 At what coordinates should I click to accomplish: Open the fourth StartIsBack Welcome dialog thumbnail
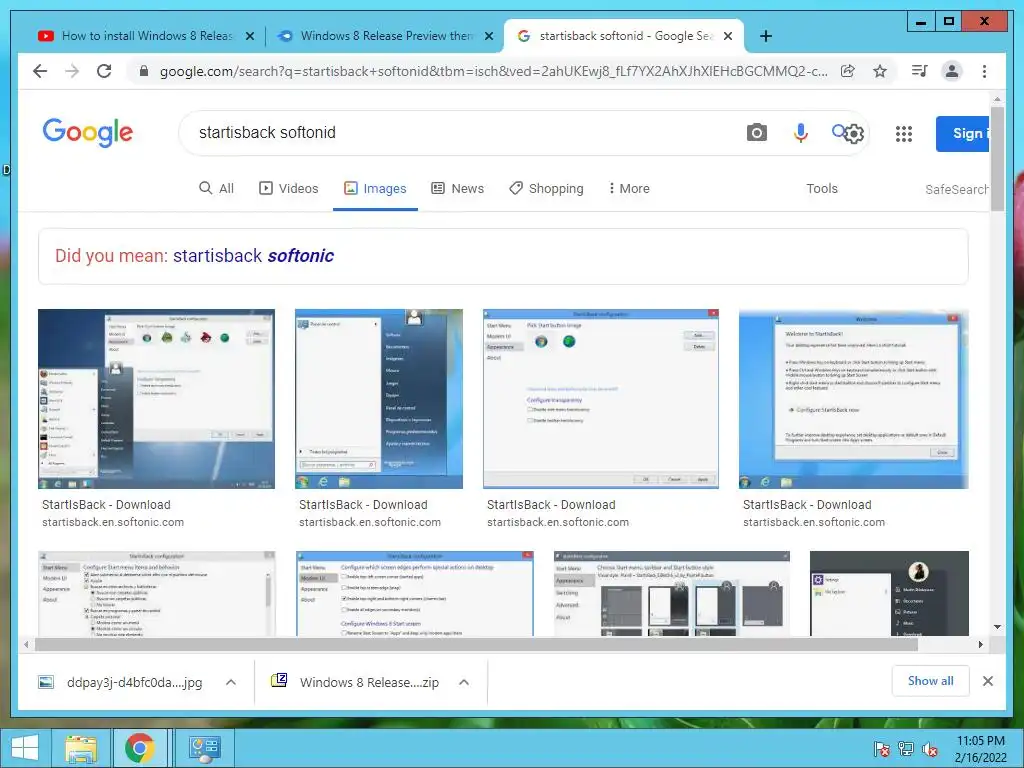(x=854, y=398)
